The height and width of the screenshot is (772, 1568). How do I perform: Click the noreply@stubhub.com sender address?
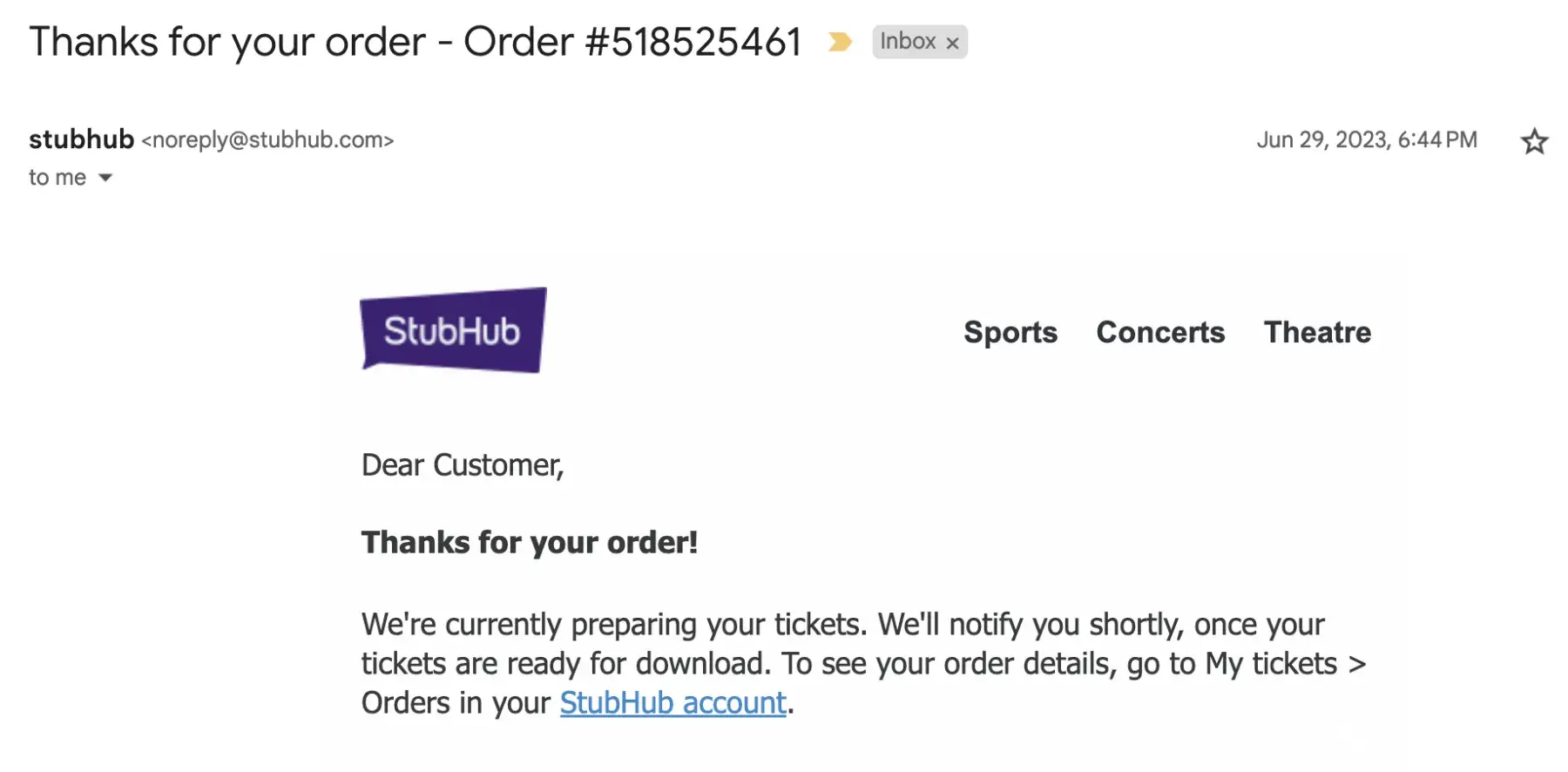pyautogui.click(x=267, y=140)
